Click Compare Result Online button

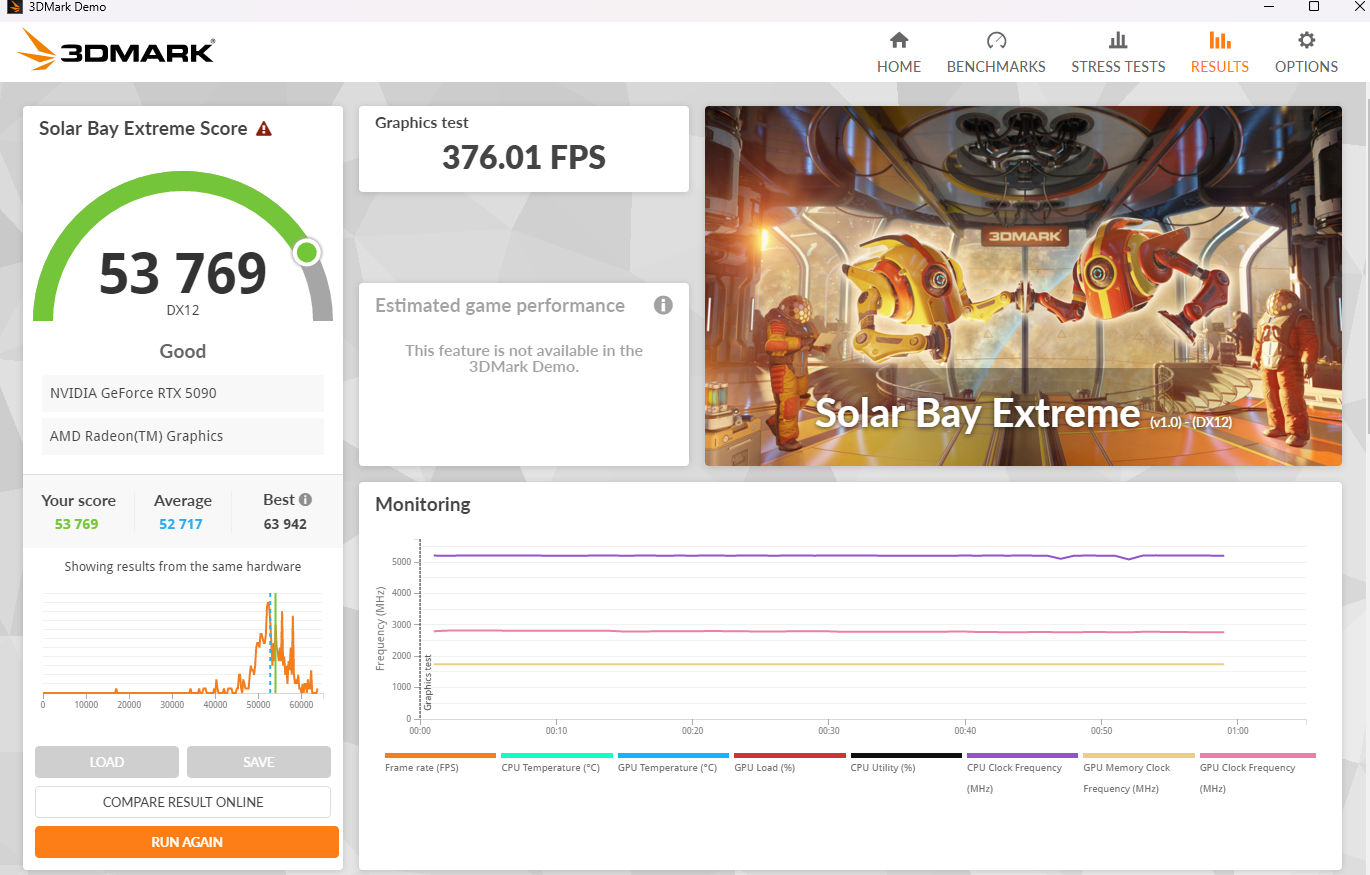pos(183,802)
